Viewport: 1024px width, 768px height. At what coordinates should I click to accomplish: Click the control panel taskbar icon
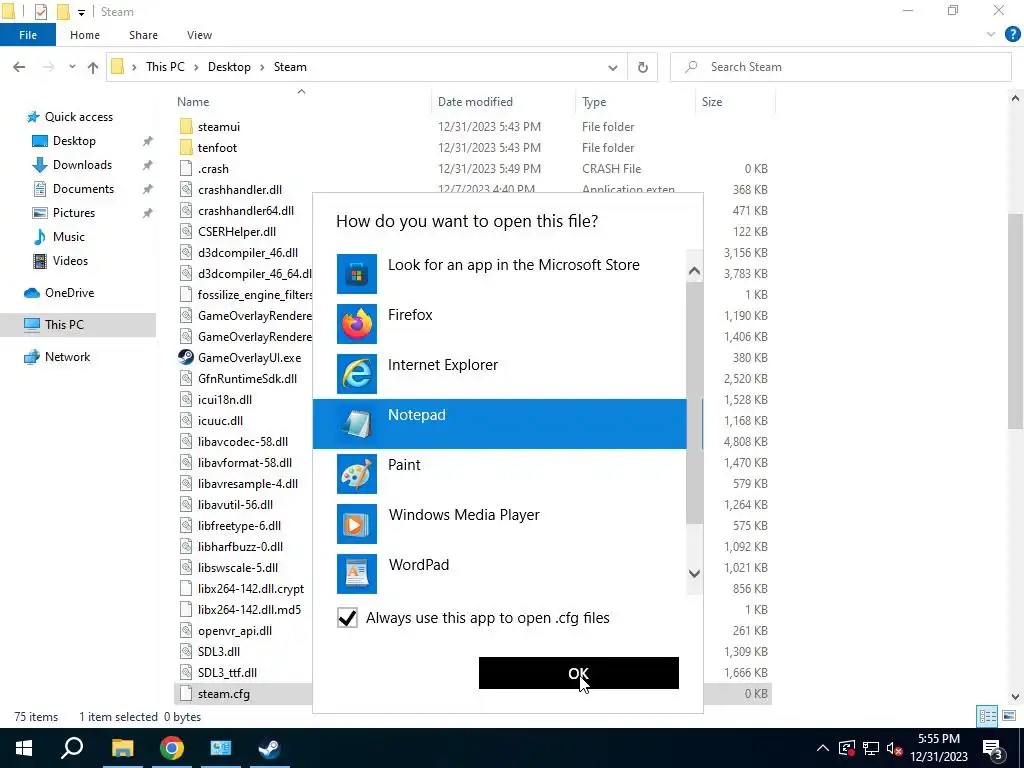[220, 748]
